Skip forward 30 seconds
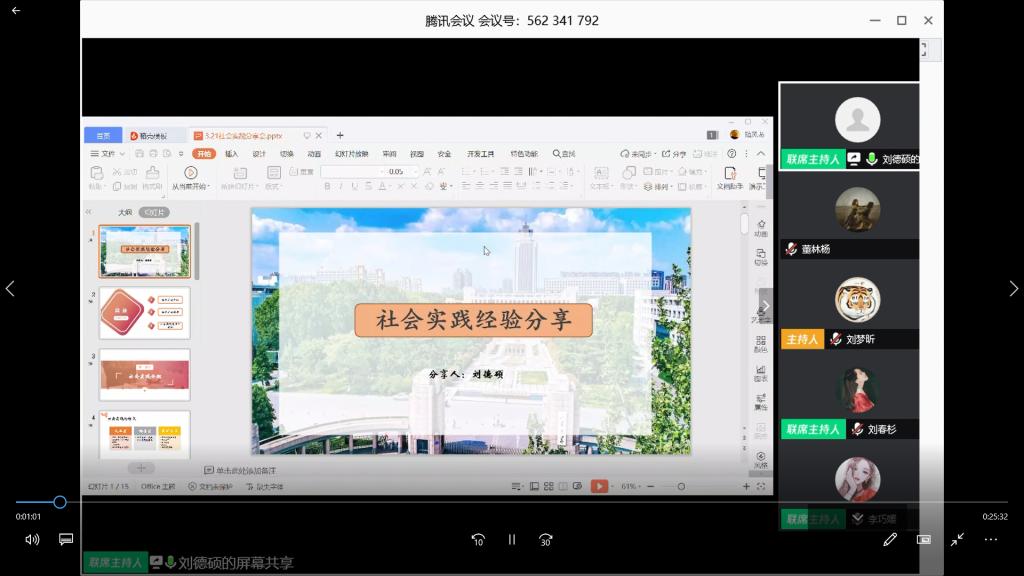Viewport: 1024px width, 576px height. coord(545,539)
